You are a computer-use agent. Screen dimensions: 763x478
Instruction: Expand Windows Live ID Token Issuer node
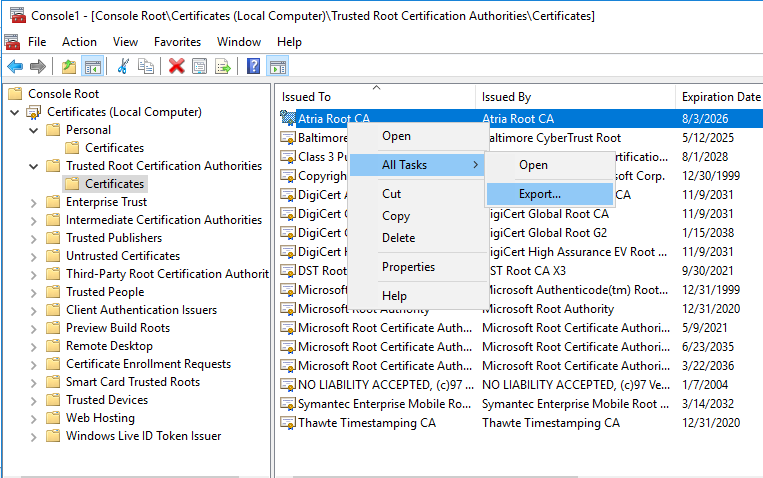(x=34, y=437)
